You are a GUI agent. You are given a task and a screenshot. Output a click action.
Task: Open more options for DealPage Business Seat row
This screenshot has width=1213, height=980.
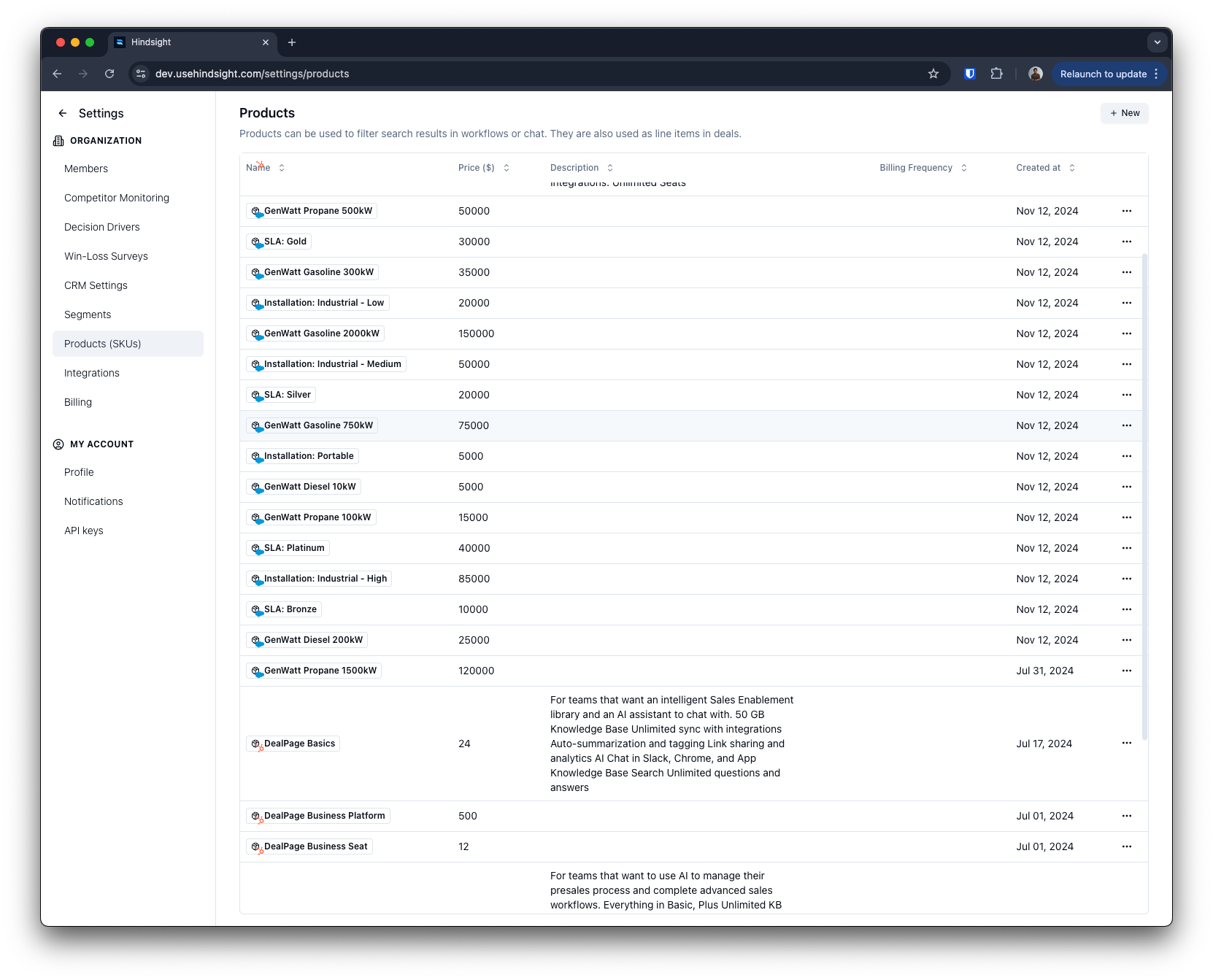(1127, 846)
